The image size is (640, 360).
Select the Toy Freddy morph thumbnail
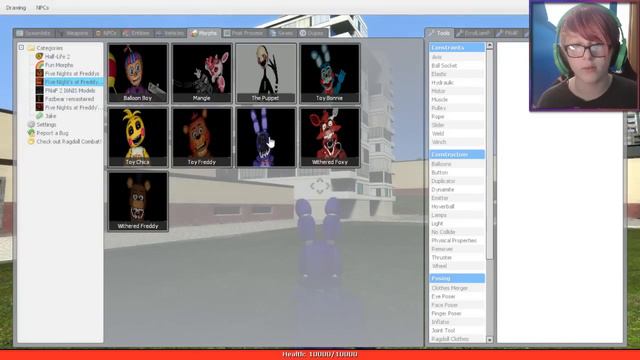pyautogui.click(x=202, y=137)
